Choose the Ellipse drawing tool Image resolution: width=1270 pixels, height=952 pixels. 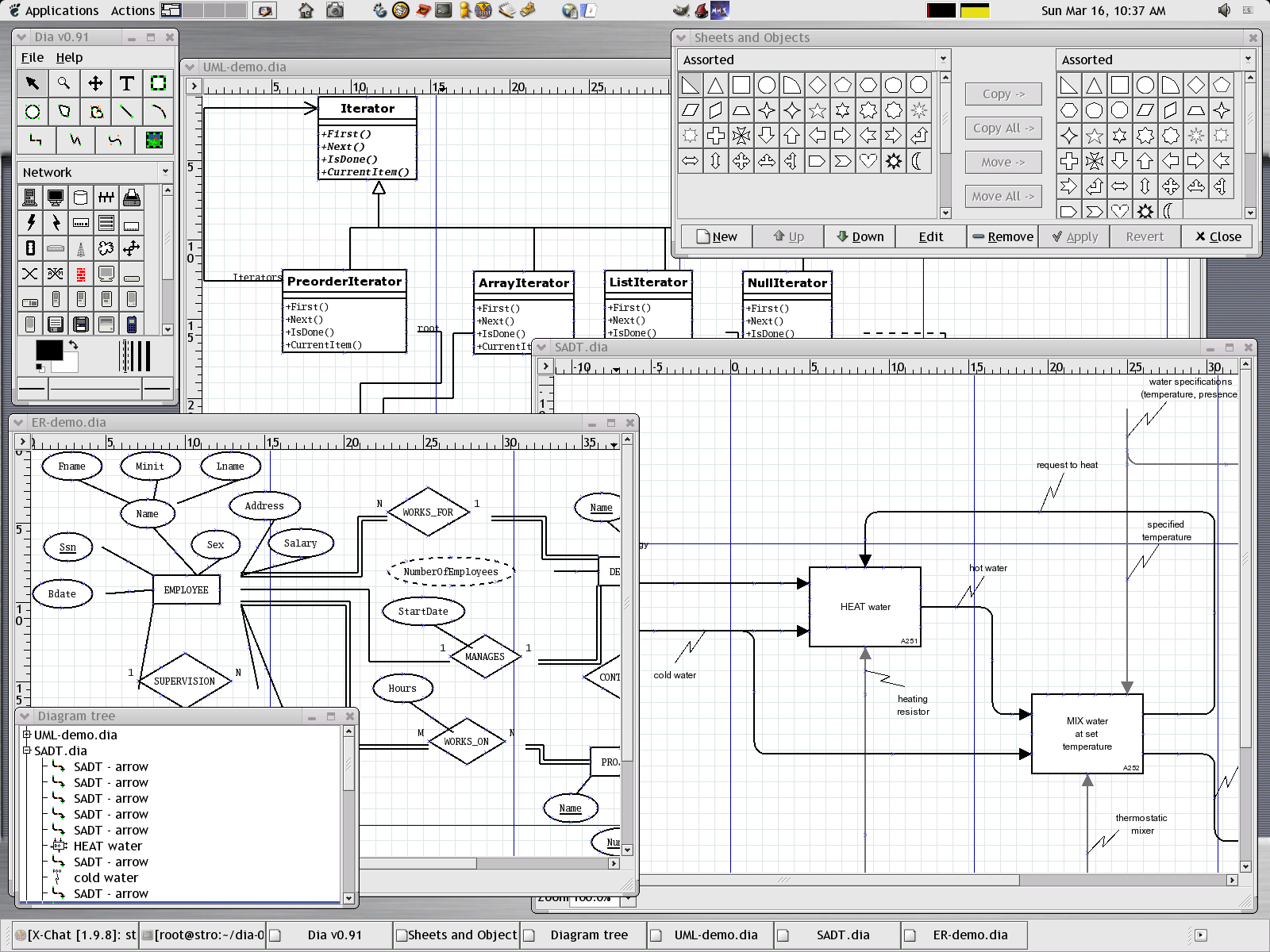(x=33, y=112)
